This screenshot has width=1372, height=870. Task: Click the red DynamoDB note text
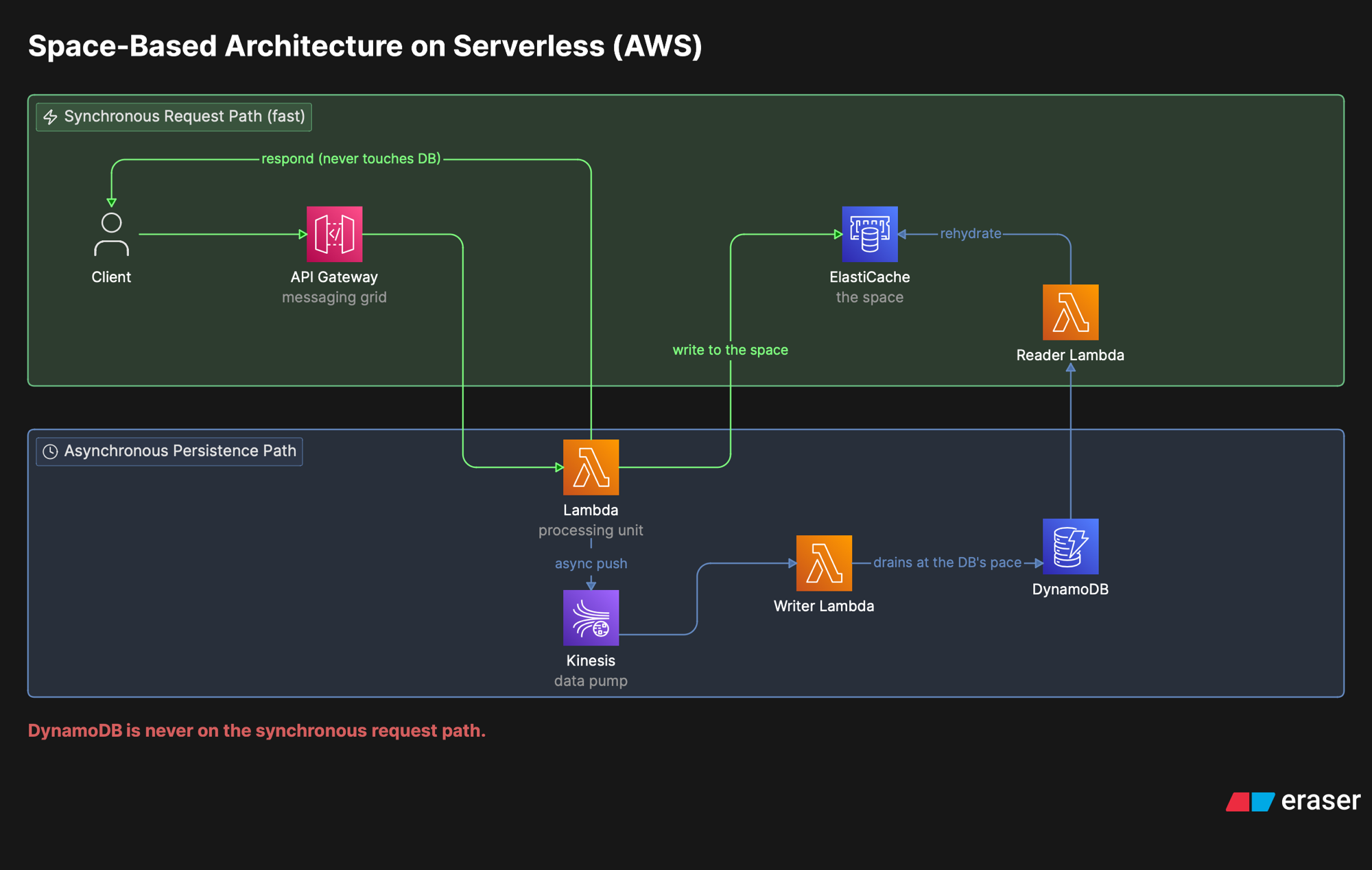tap(257, 731)
